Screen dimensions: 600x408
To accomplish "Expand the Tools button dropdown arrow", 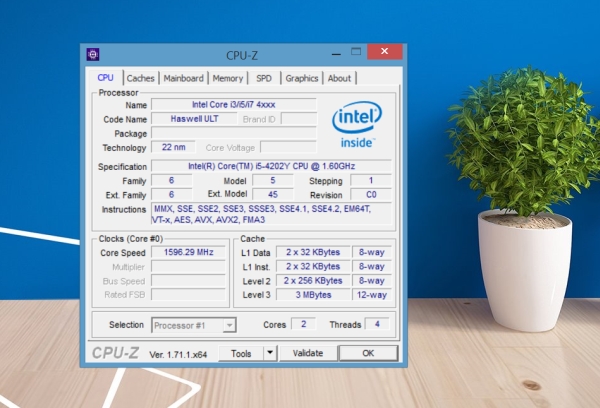I will pos(270,353).
